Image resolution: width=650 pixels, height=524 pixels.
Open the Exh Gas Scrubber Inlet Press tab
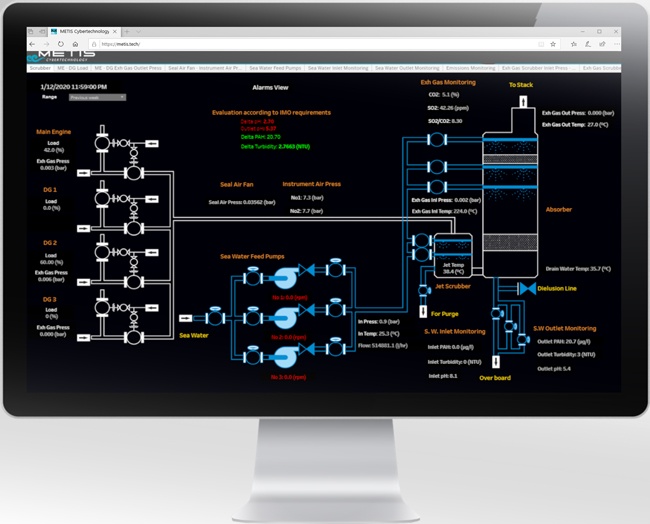(x=538, y=68)
